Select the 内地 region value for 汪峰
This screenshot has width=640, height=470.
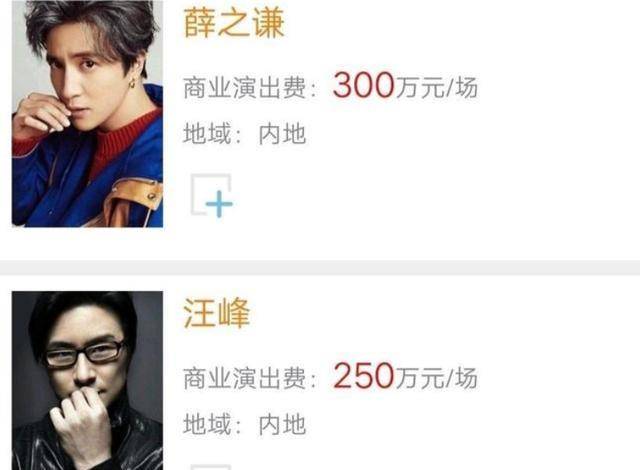(282, 424)
